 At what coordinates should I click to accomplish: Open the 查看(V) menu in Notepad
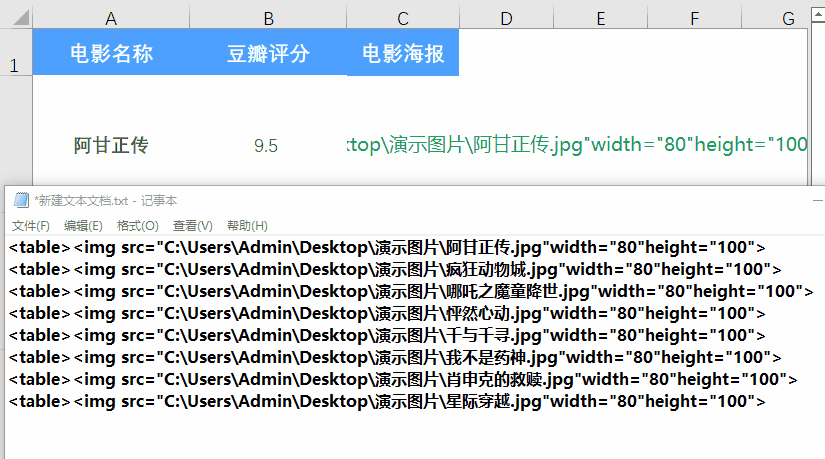(x=193, y=226)
